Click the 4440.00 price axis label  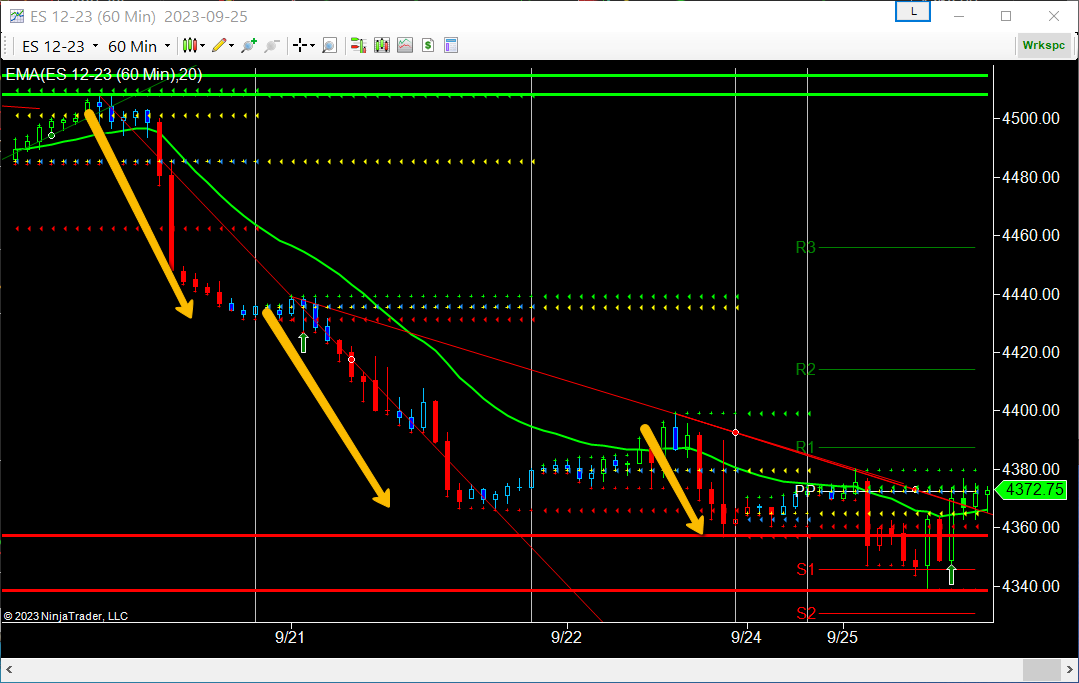1031,294
